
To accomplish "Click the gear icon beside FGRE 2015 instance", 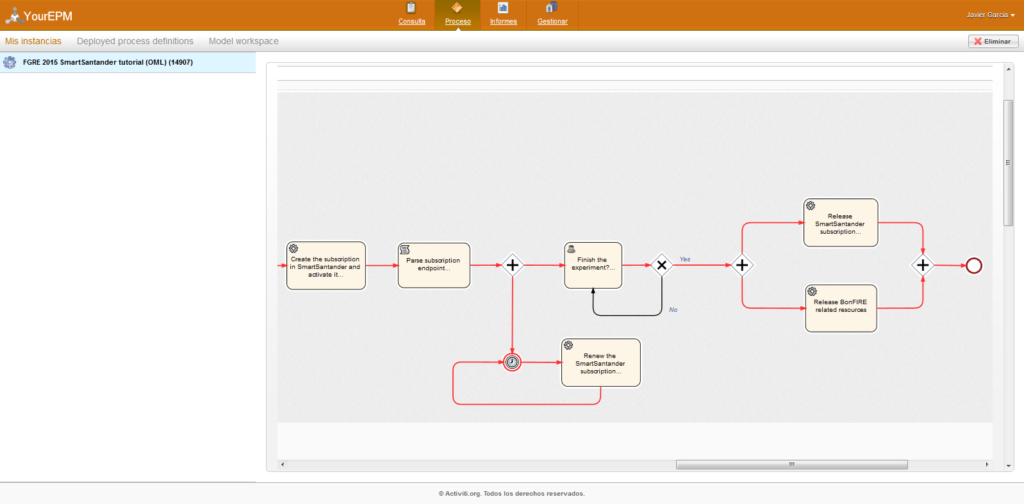I will [10, 63].
